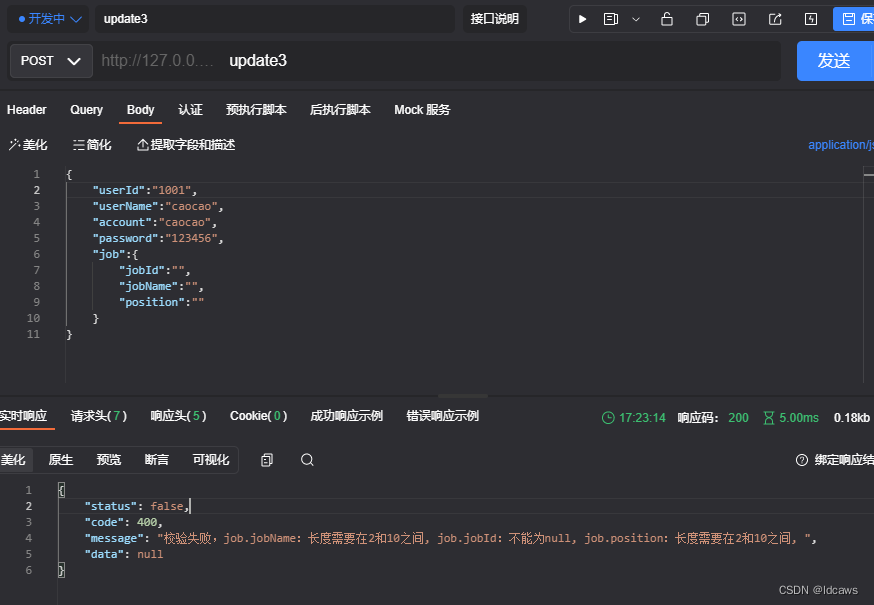Switch response view to 原生

(x=61, y=460)
